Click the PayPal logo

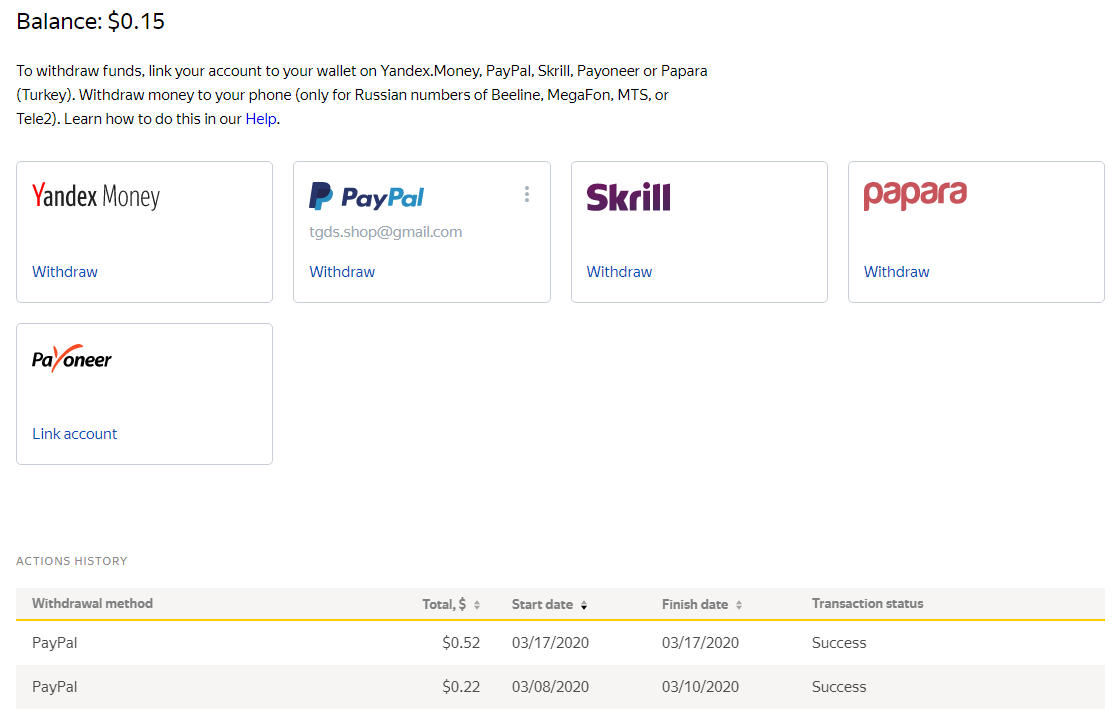(367, 196)
